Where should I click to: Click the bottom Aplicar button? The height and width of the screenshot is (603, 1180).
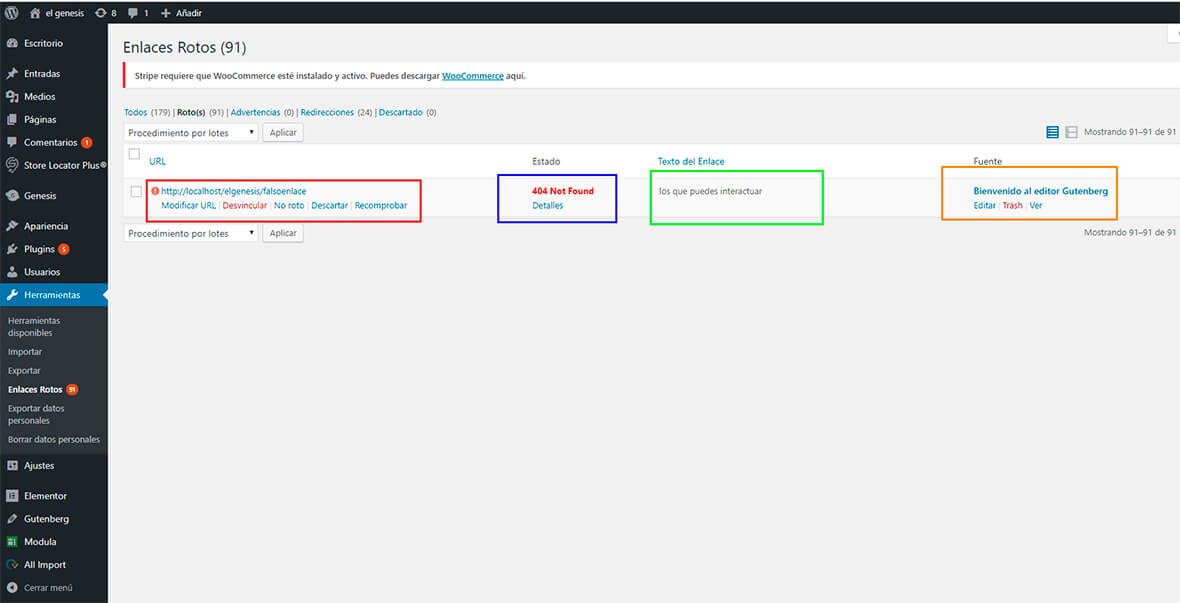coord(283,233)
